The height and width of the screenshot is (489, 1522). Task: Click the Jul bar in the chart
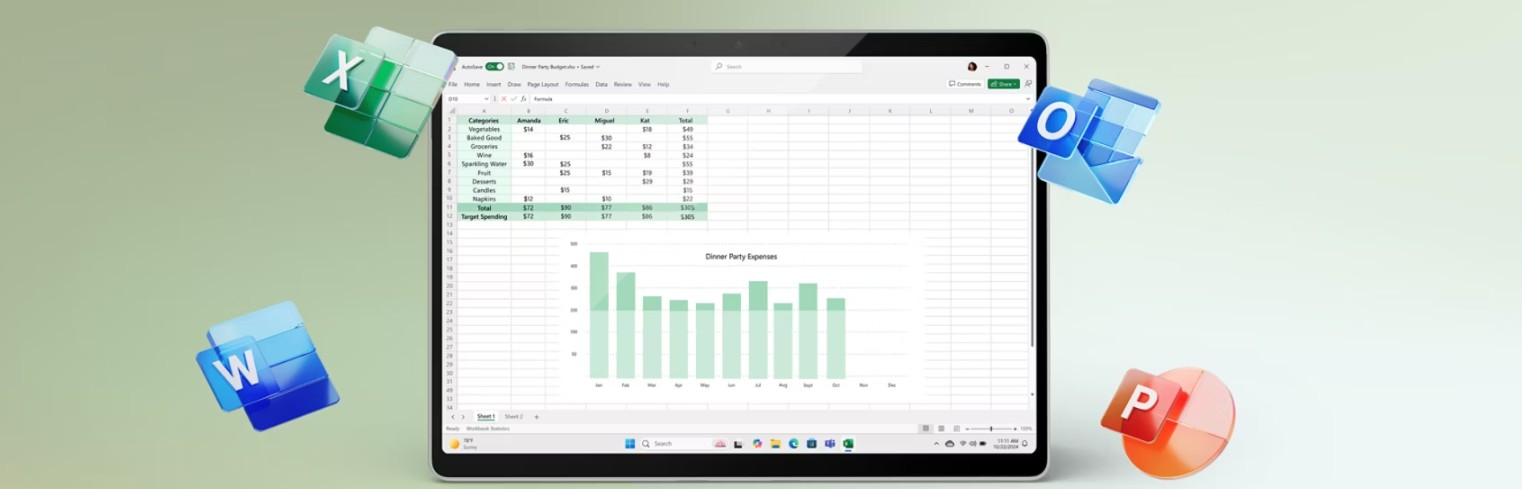758,329
